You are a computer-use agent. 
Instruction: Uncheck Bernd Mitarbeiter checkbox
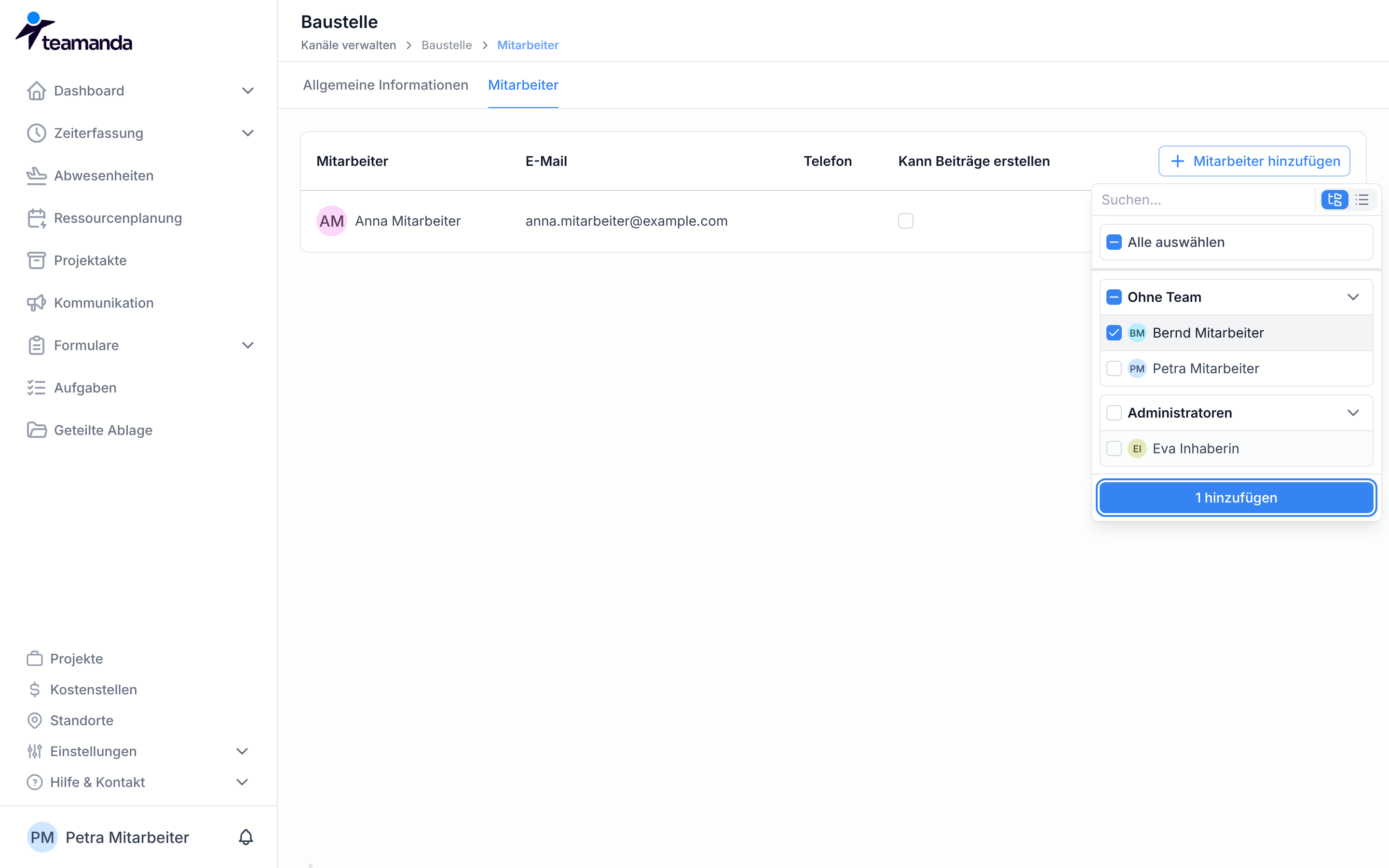coord(1114,333)
